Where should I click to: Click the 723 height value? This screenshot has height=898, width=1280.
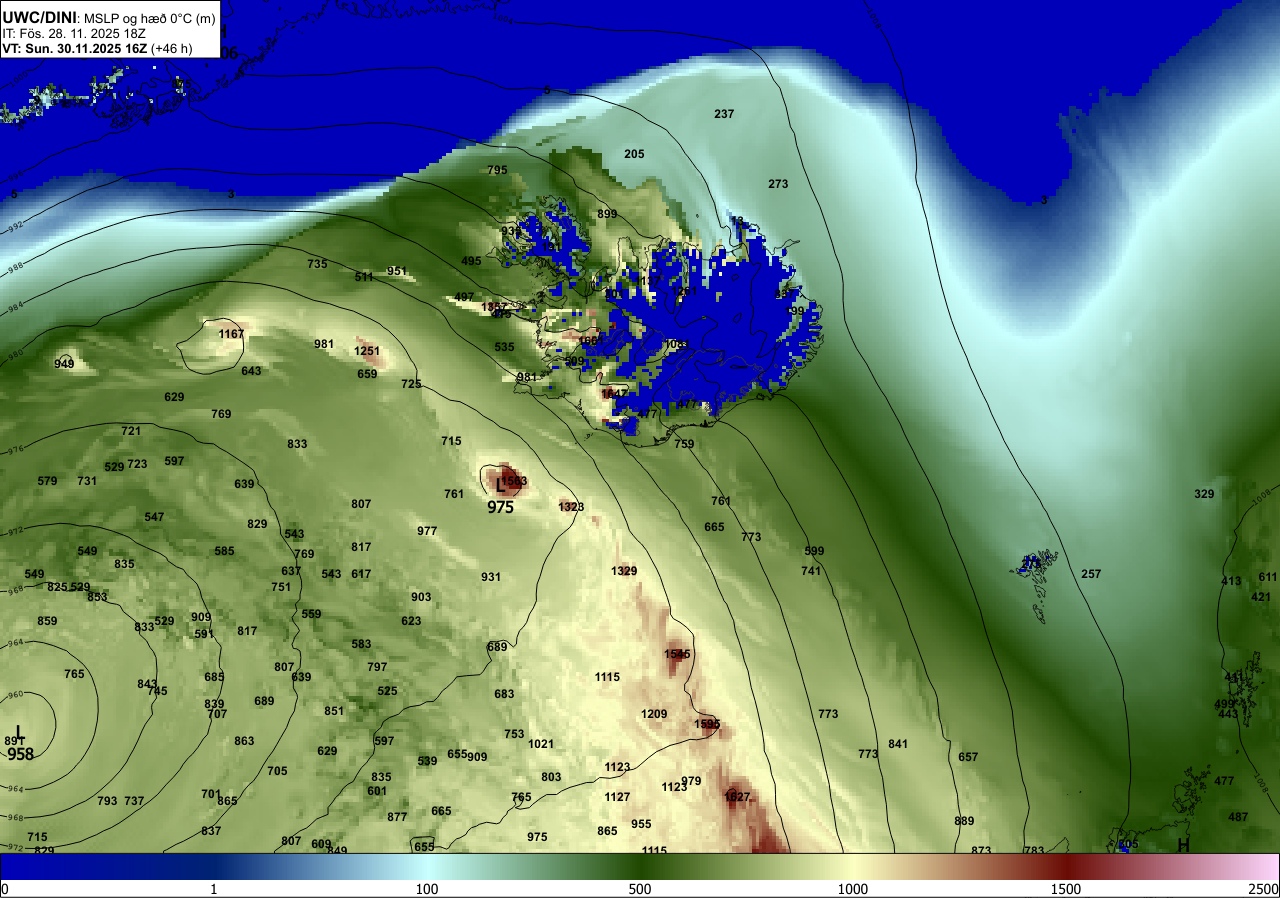point(137,464)
